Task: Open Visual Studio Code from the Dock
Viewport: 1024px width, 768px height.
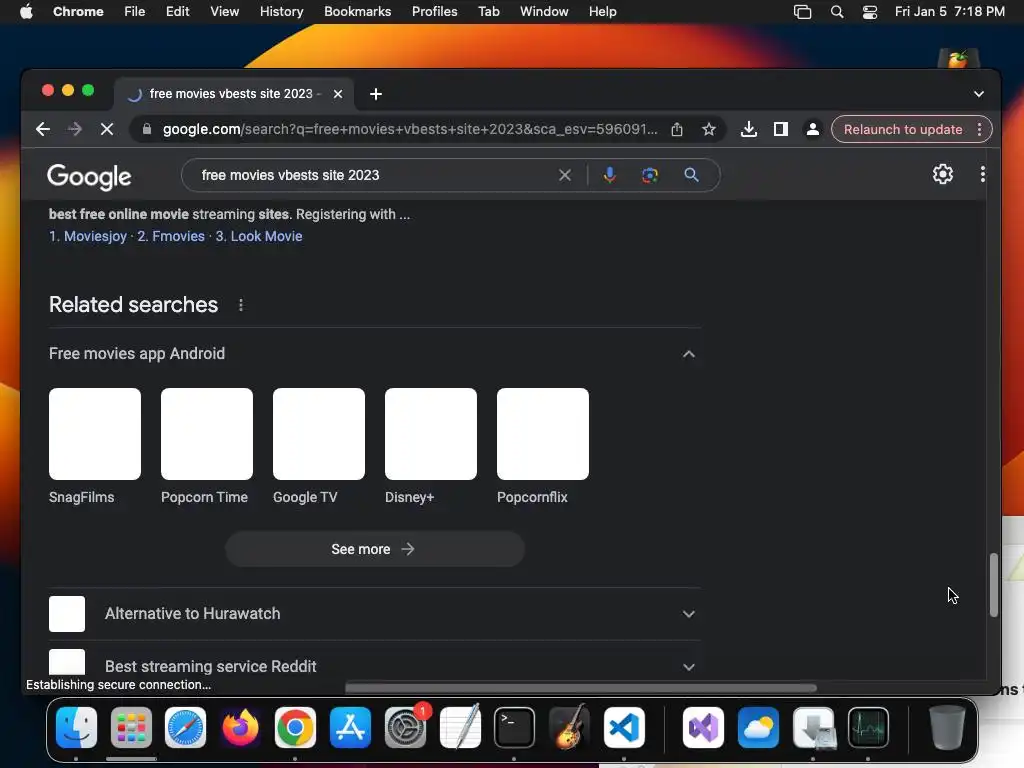Action: (624, 728)
